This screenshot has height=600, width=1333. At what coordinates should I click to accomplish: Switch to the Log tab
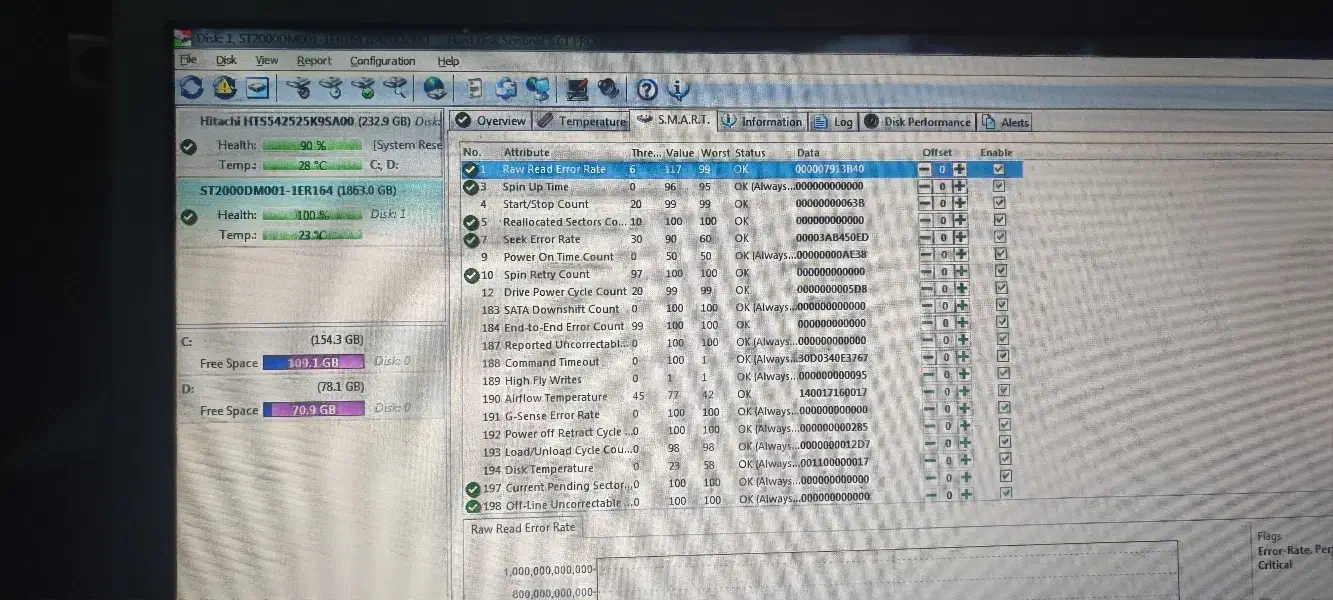tap(833, 122)
